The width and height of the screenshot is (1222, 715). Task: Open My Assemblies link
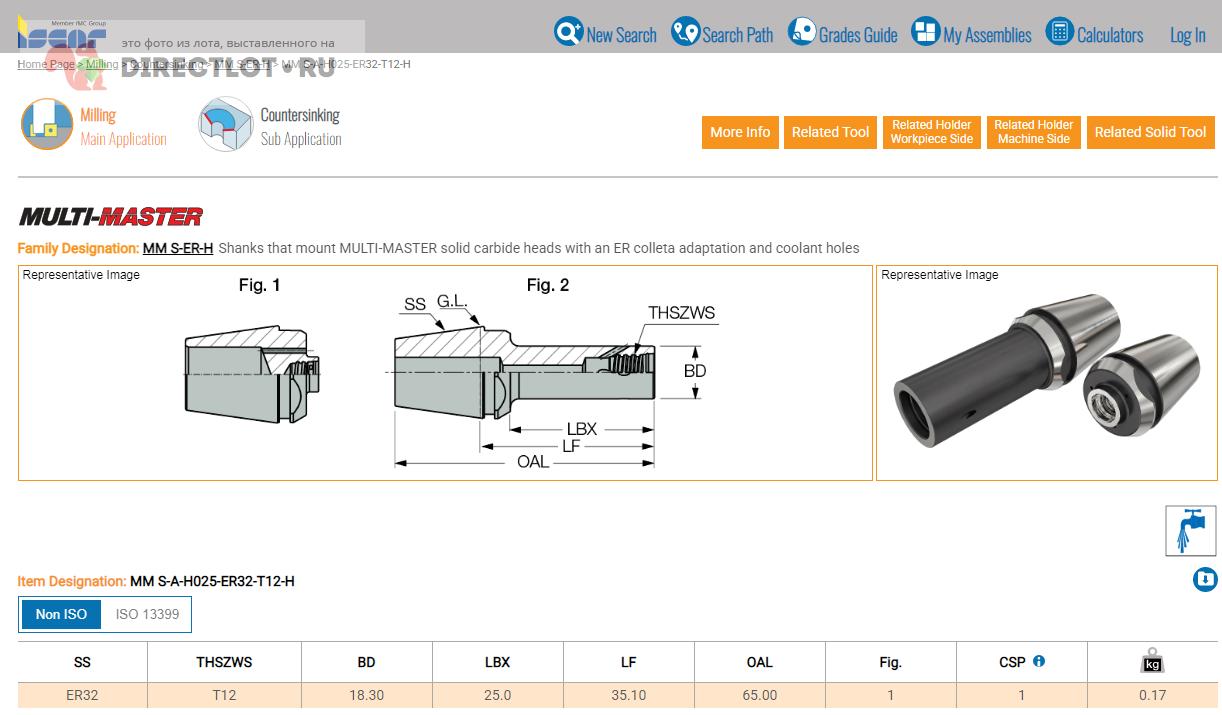coord(987,35)
